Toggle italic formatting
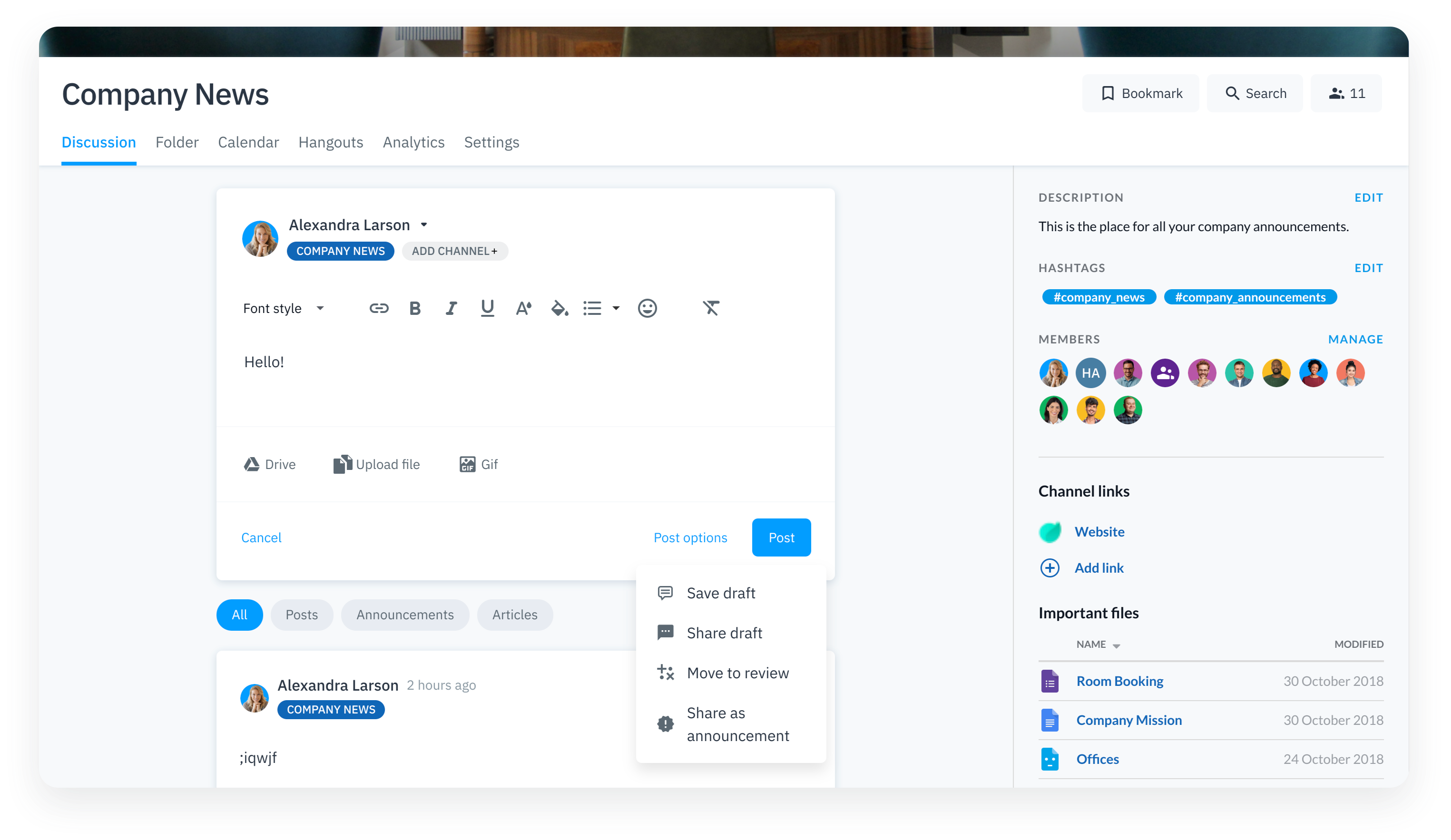The image size is (1451, 840). pyautogui.click(x=451, y=309)
